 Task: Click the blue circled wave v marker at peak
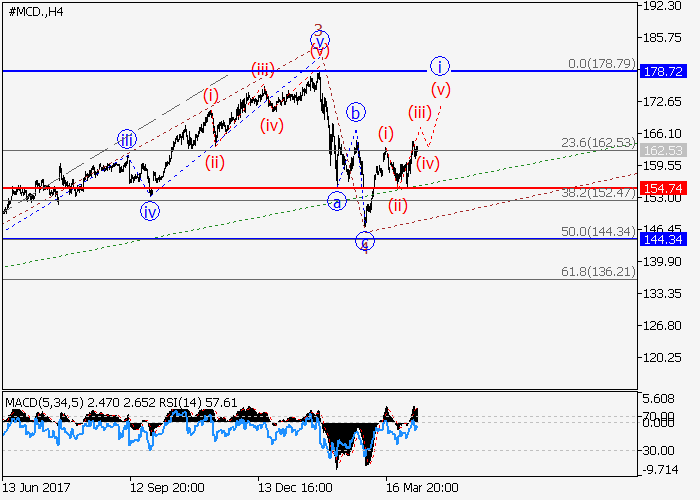click(319, 41)
